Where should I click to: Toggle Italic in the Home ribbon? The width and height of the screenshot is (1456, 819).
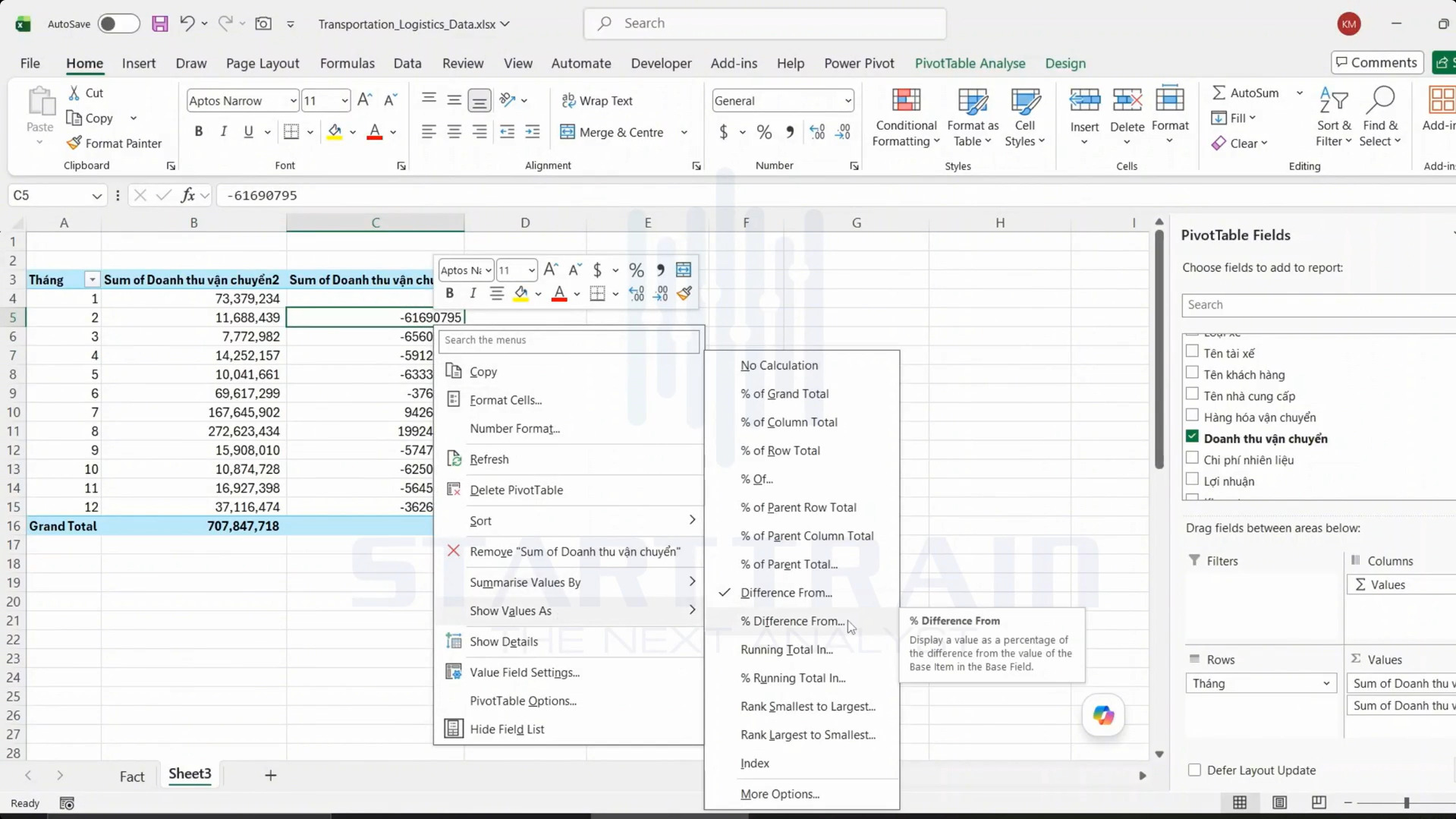(223, 131)
